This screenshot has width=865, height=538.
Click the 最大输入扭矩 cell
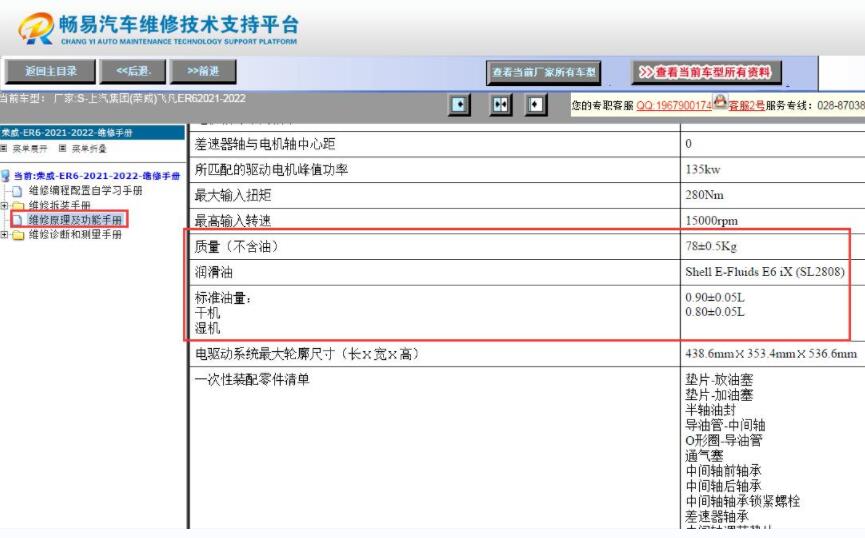click(x=435, y=195)
